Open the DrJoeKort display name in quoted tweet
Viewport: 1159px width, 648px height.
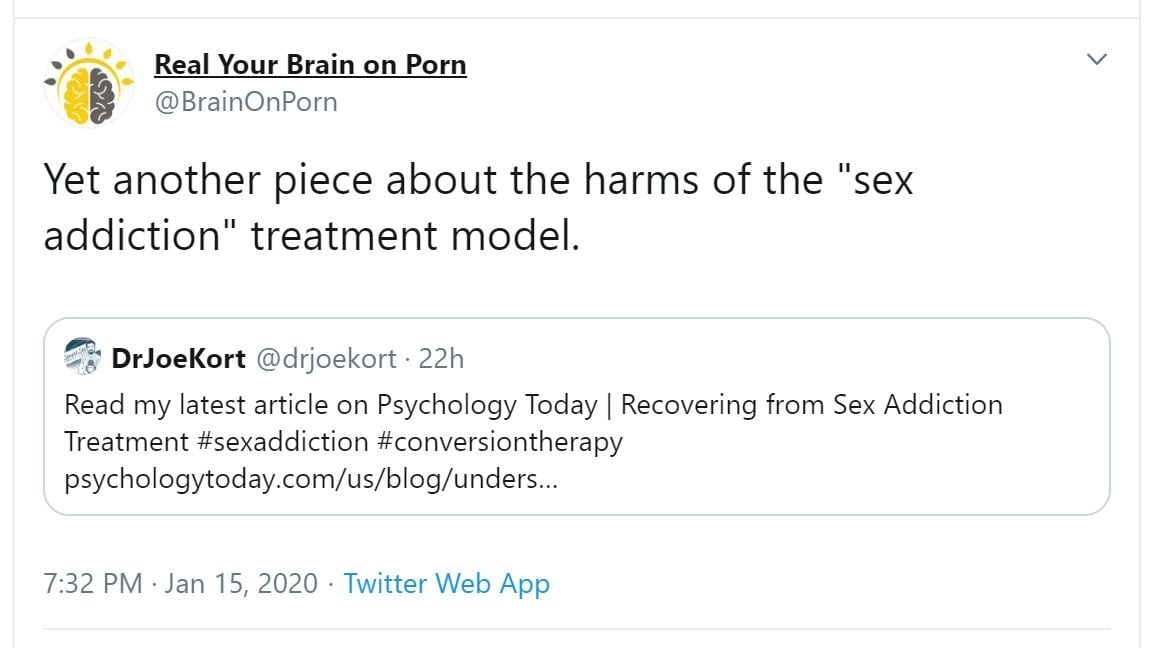point(179,359)
